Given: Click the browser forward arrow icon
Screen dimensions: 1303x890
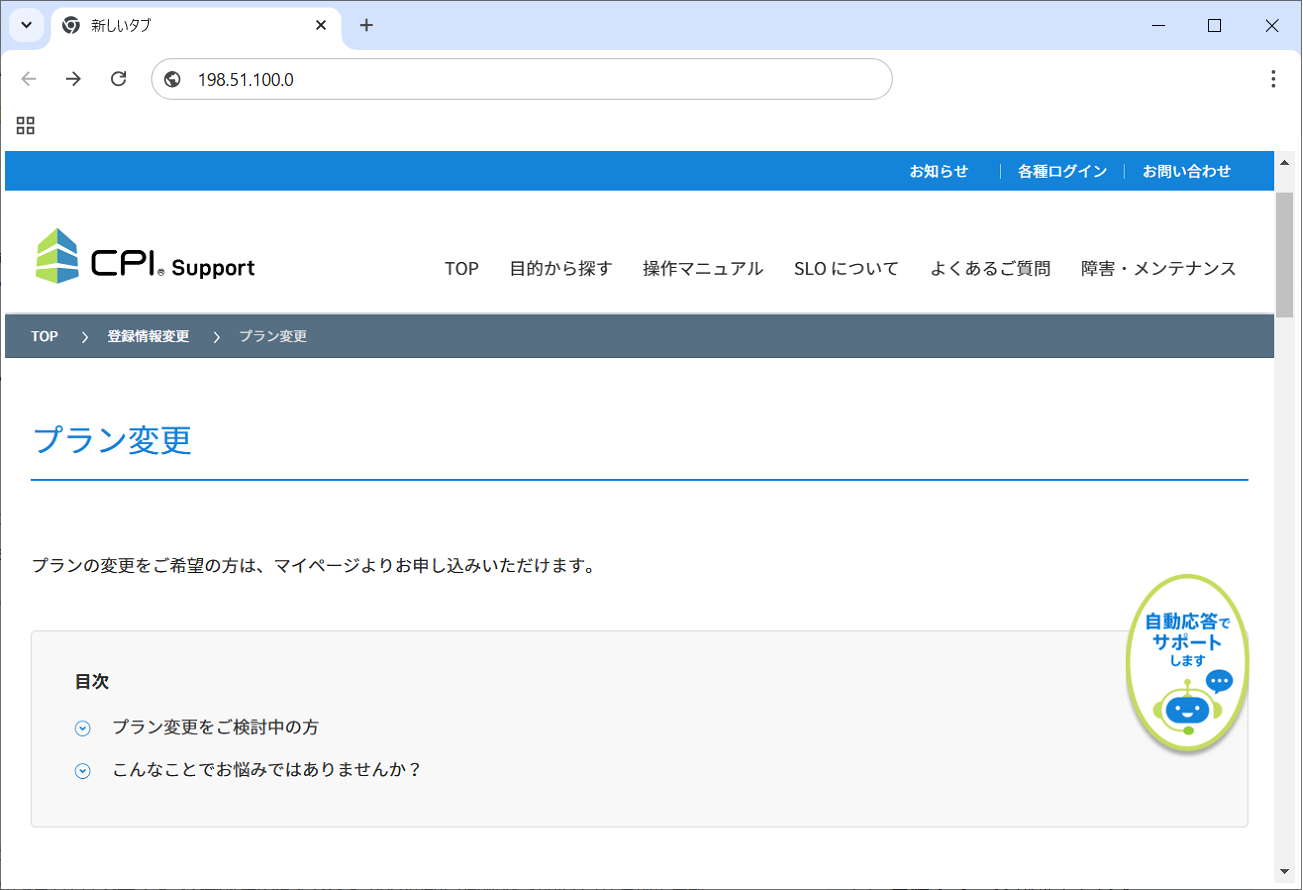Looking at the screenshot, I should pos(73,79).
